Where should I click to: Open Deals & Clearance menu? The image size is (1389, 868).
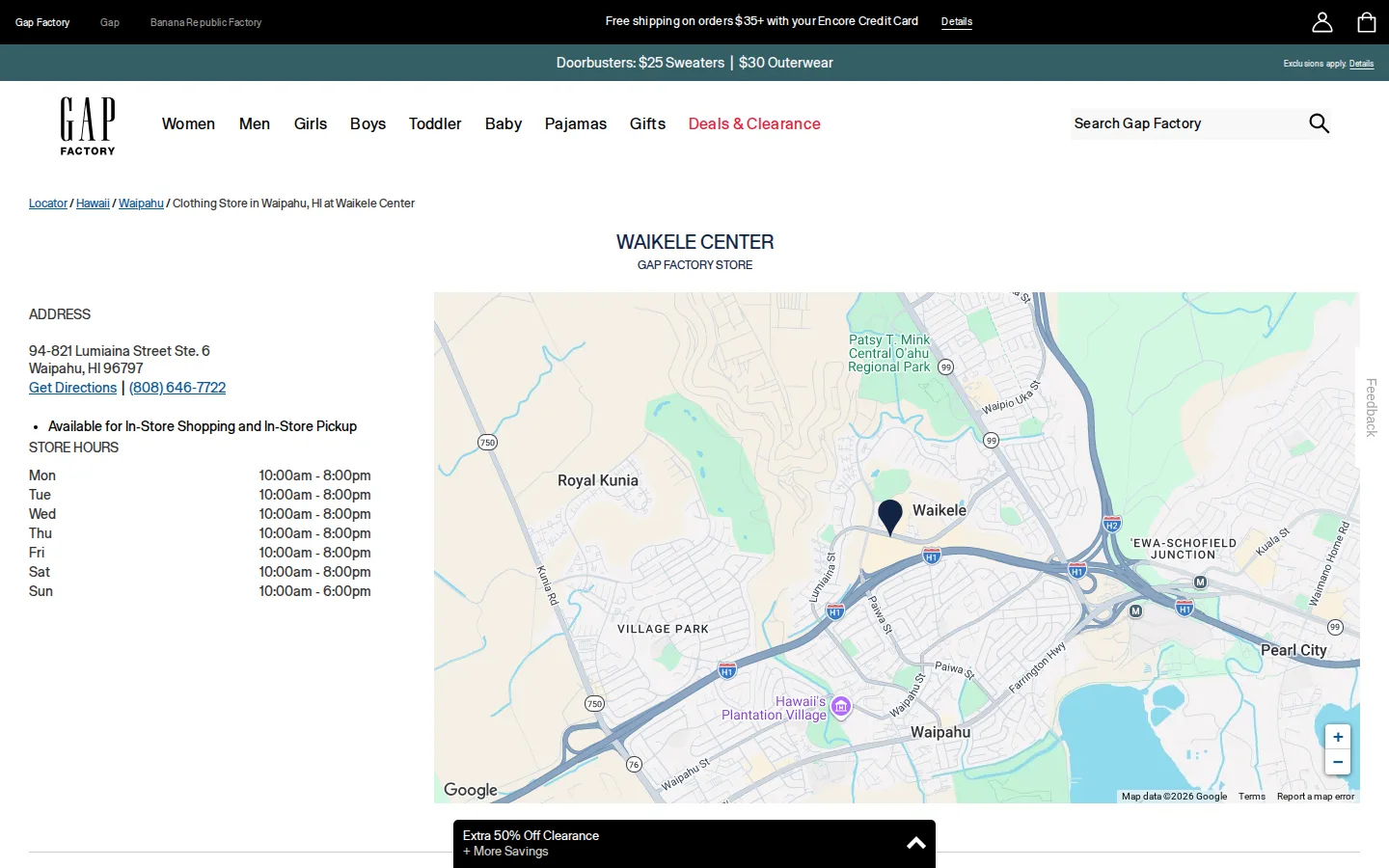(754, 123)
